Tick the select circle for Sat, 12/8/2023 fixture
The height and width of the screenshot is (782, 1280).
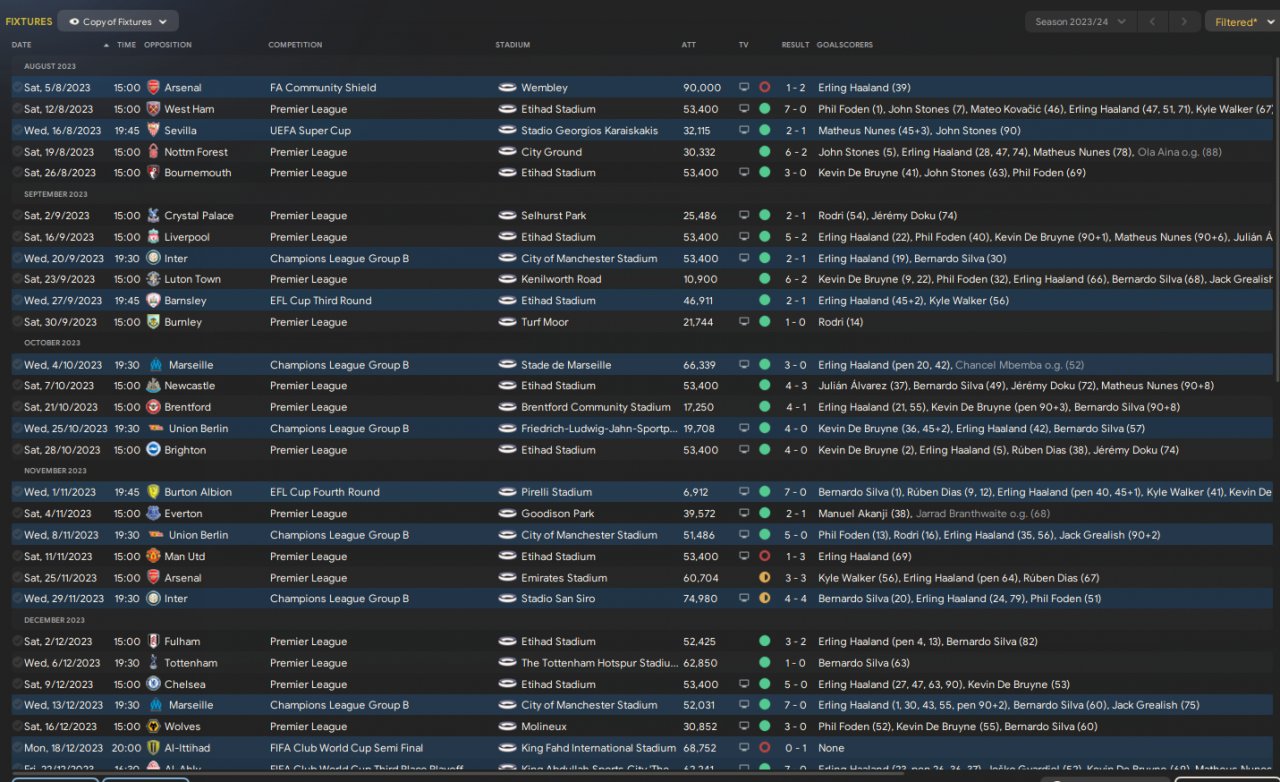click(17, 109)
